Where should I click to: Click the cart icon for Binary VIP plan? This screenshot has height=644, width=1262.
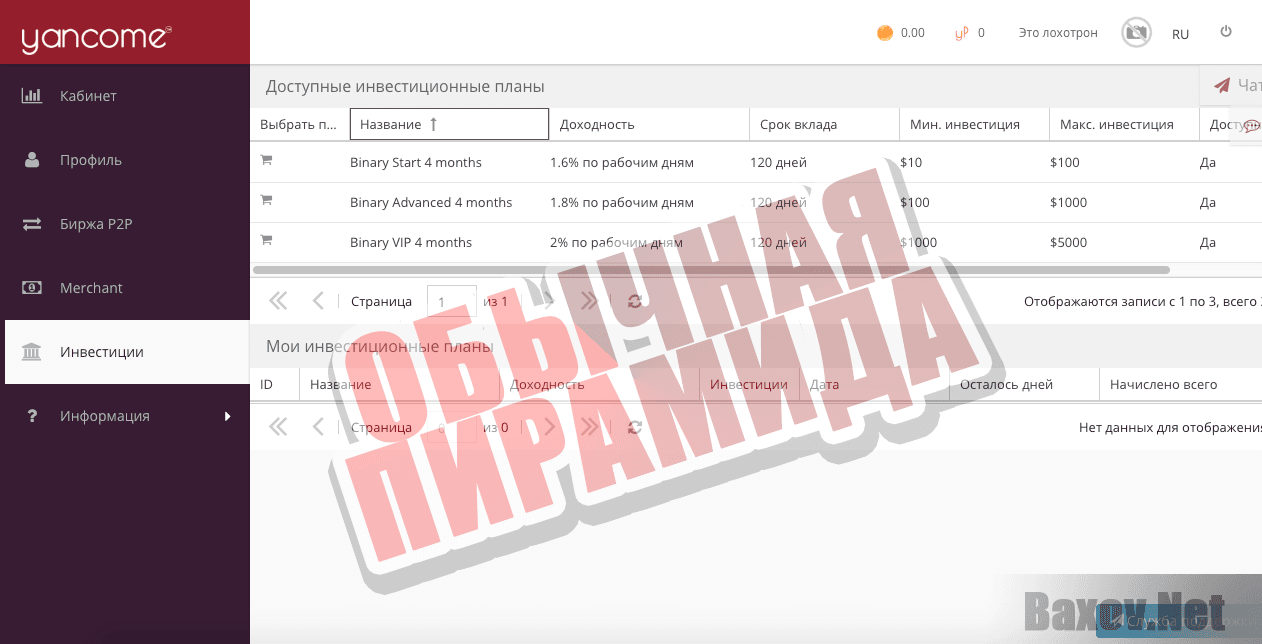coord(266,240)
